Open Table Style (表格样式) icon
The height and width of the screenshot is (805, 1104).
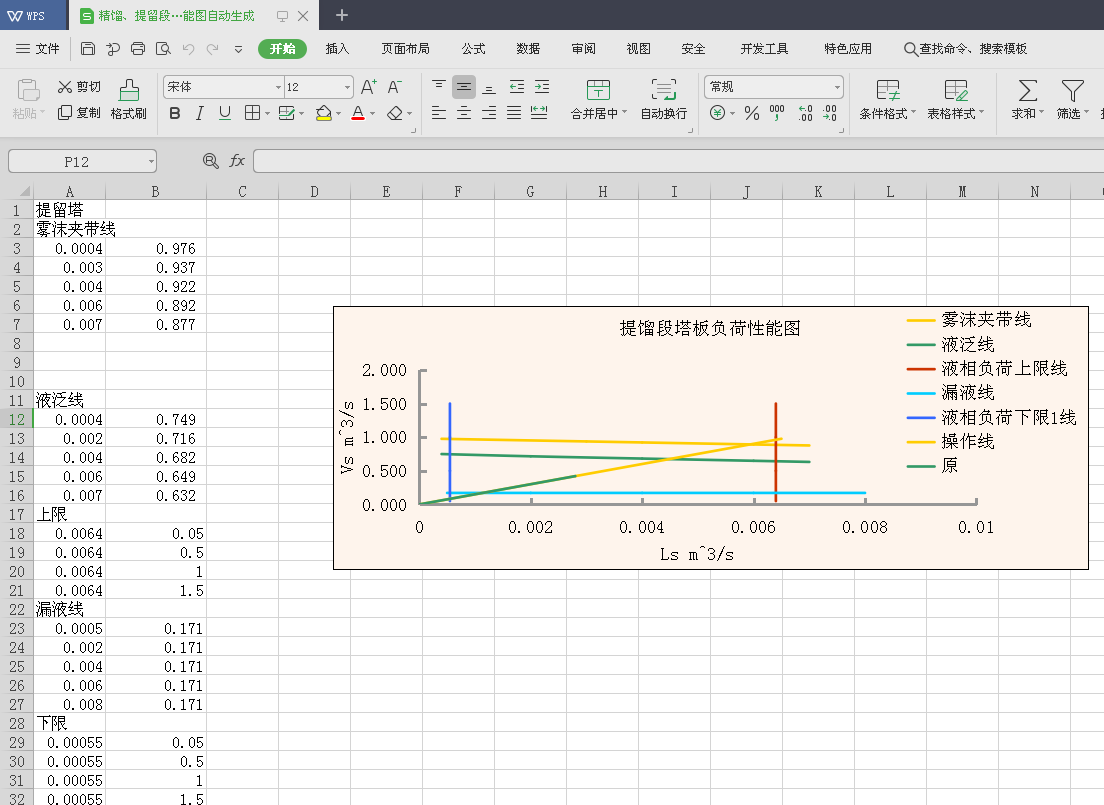(955, 90)
